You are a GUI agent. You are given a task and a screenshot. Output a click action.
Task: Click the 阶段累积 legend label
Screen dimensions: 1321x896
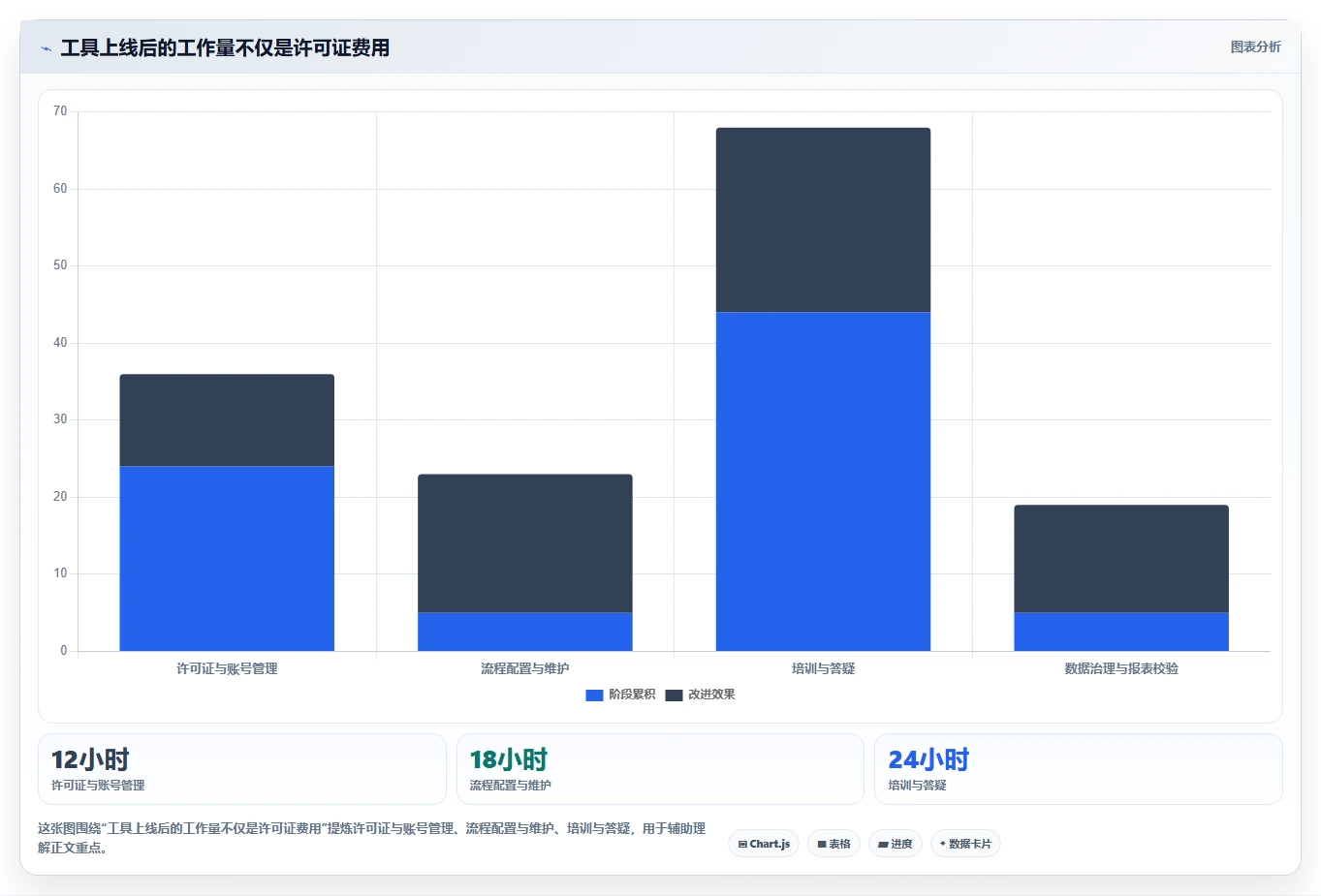[632, 695]
